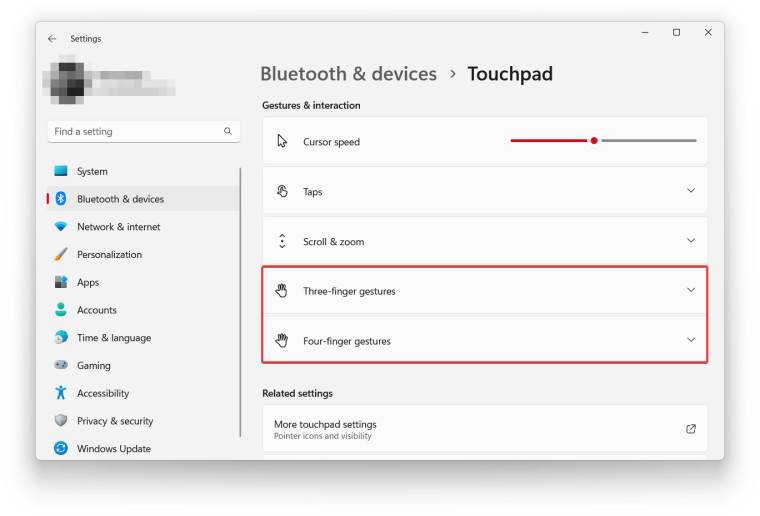Go to Network & internet settings

pos(118,227)
